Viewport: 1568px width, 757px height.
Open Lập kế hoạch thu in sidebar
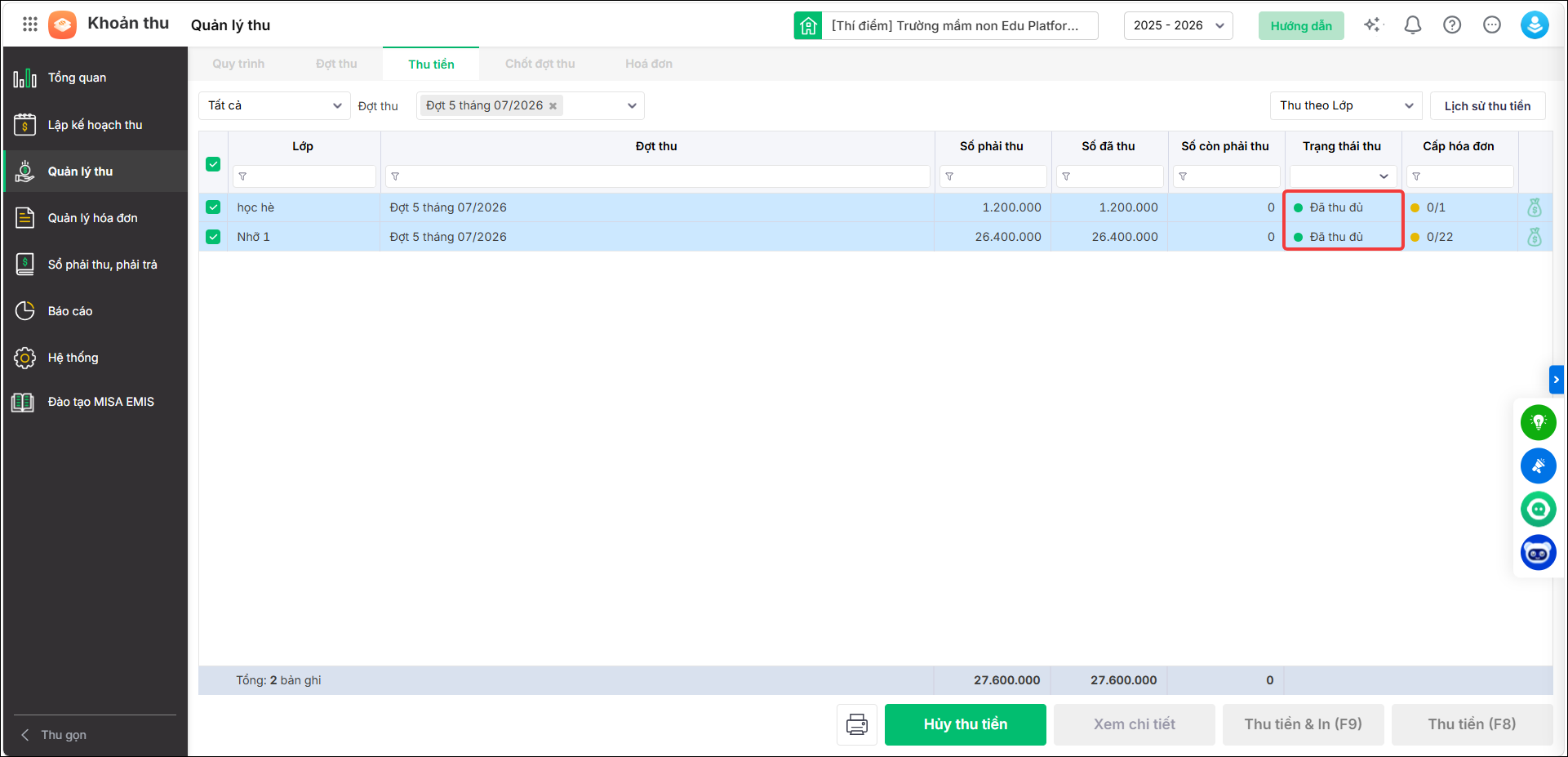tap(96, 125)
